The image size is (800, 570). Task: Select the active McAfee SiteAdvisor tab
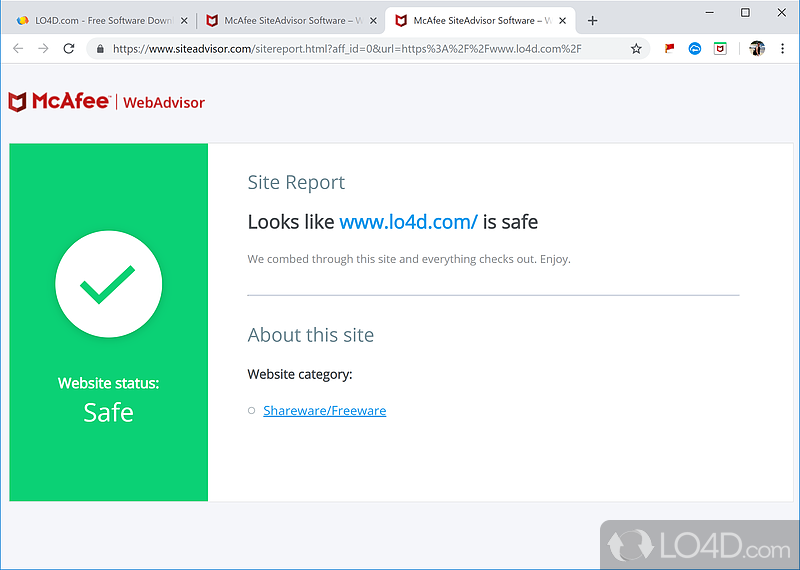click(x=480, y=21)
